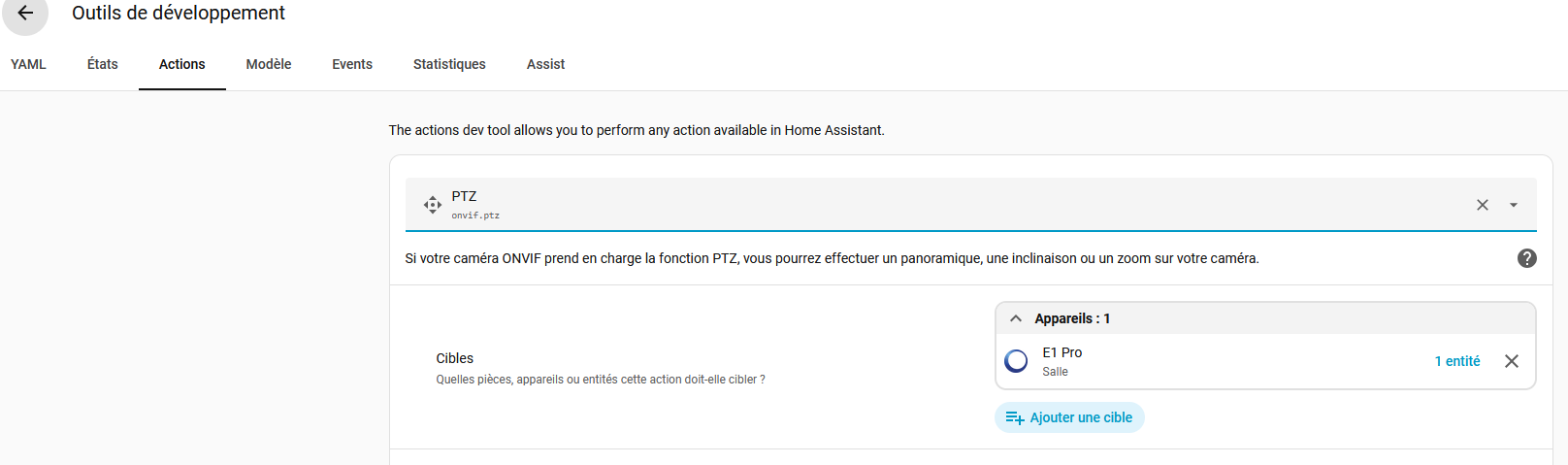Screen dimensions: 1568x465
Task: Open the help question mark icon
Action: pos(1526,258)
